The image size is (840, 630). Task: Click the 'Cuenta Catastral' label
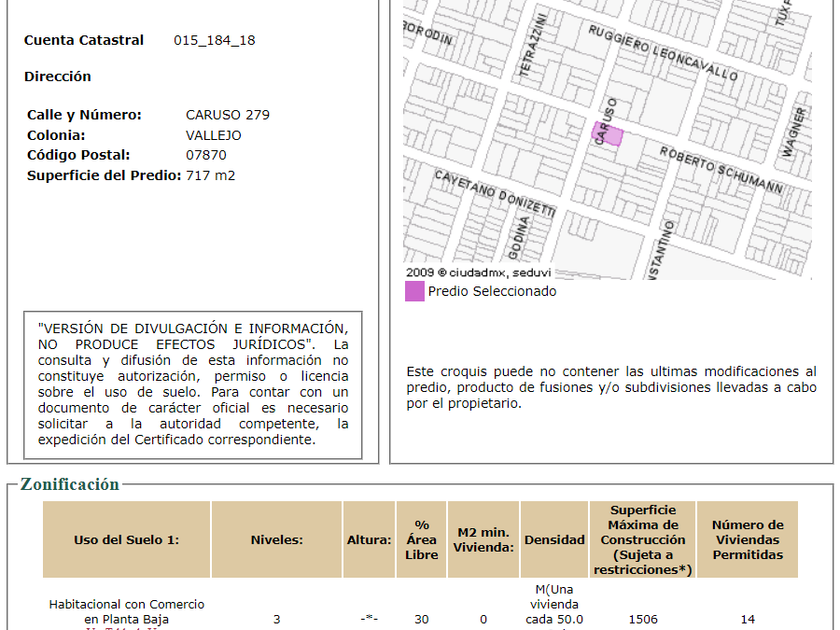tap(84, 40)
